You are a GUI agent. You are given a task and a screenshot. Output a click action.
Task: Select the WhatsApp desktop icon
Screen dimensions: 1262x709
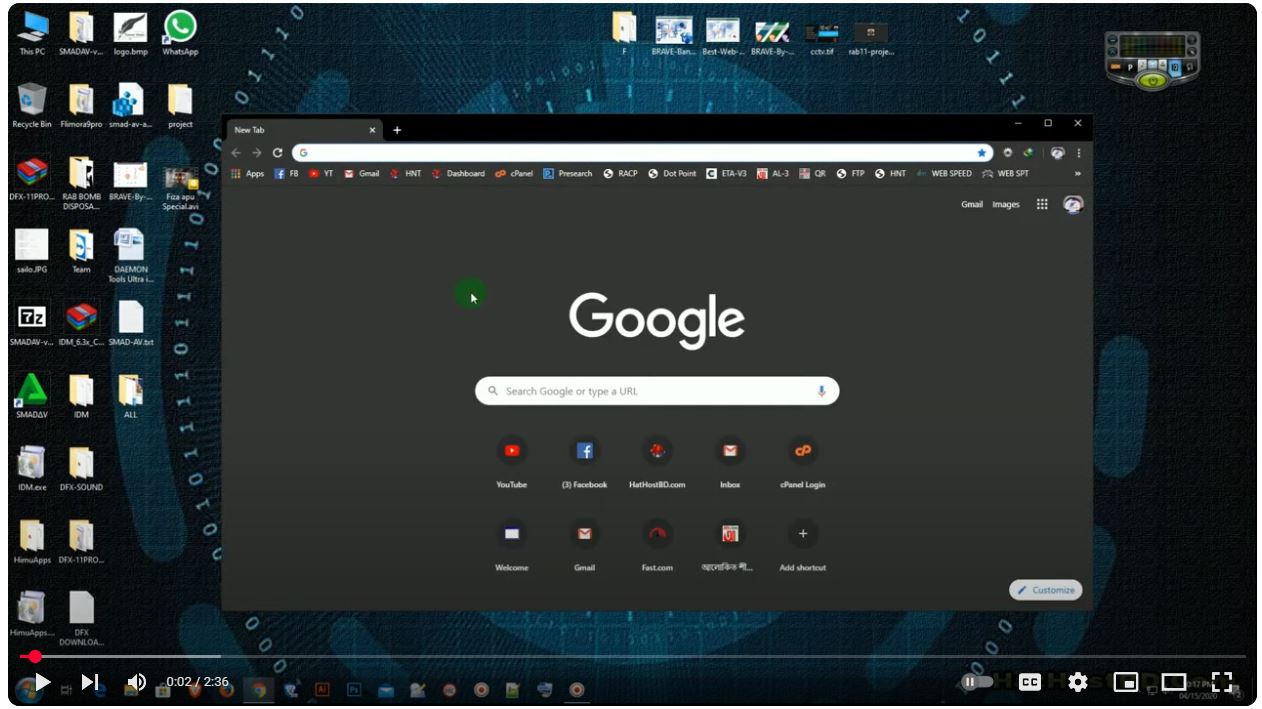(180, 33)
